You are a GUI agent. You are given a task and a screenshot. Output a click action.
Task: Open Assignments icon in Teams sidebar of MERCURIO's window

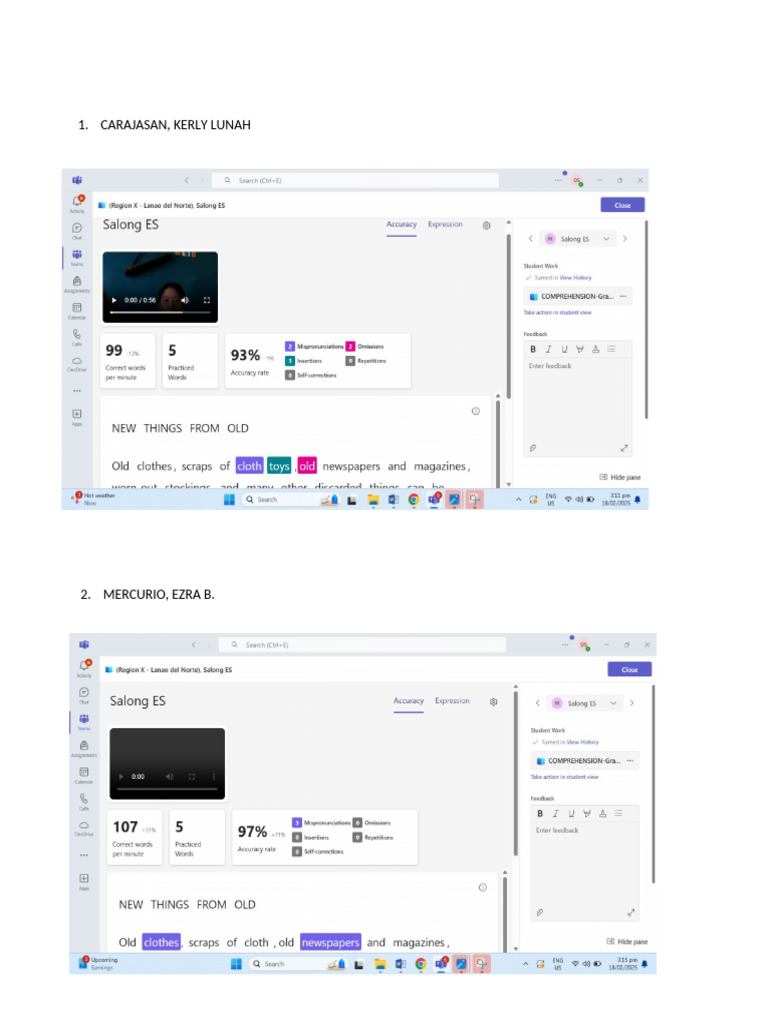[x=84, y=748]
